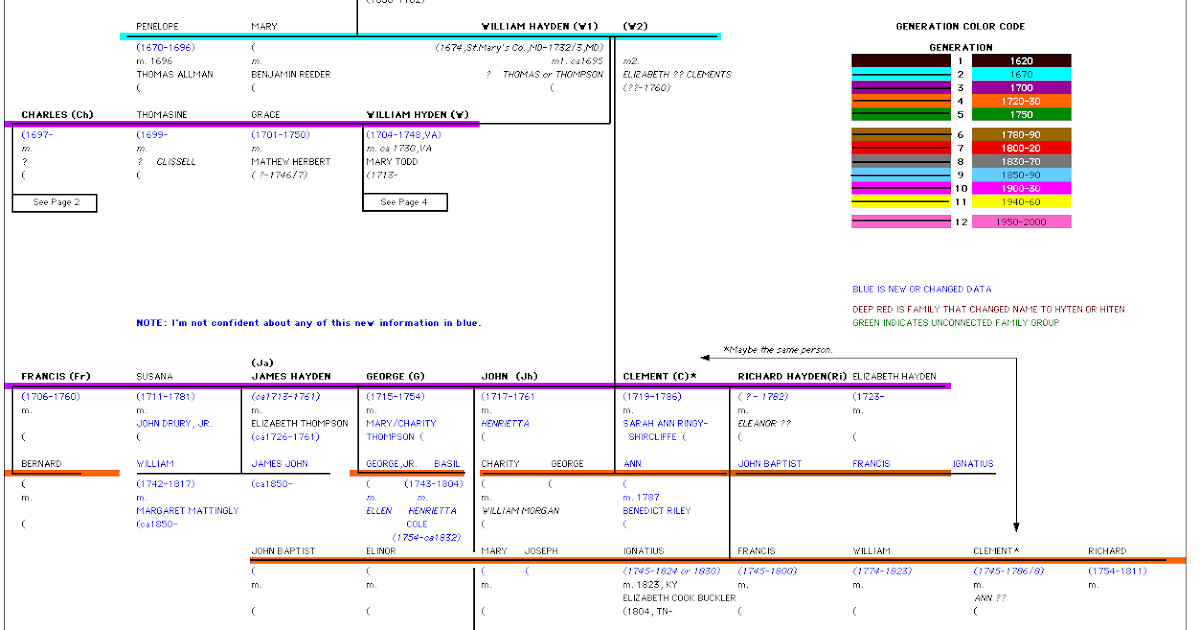1200x630 pixels.
Task: Select the brown 1780-90 generation swatch
Action: (1023, 133)
